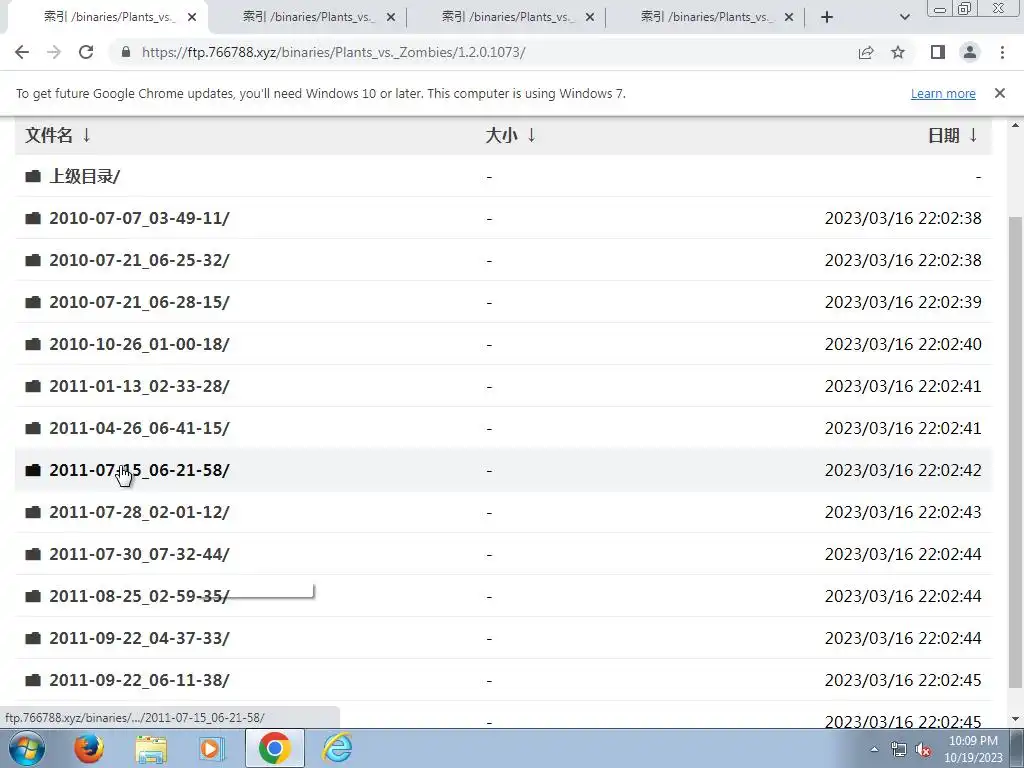Screen dimensions: 1024x768
Task: Open folder 2011-01-13_02-33-28/
Action: pos(139,386)
